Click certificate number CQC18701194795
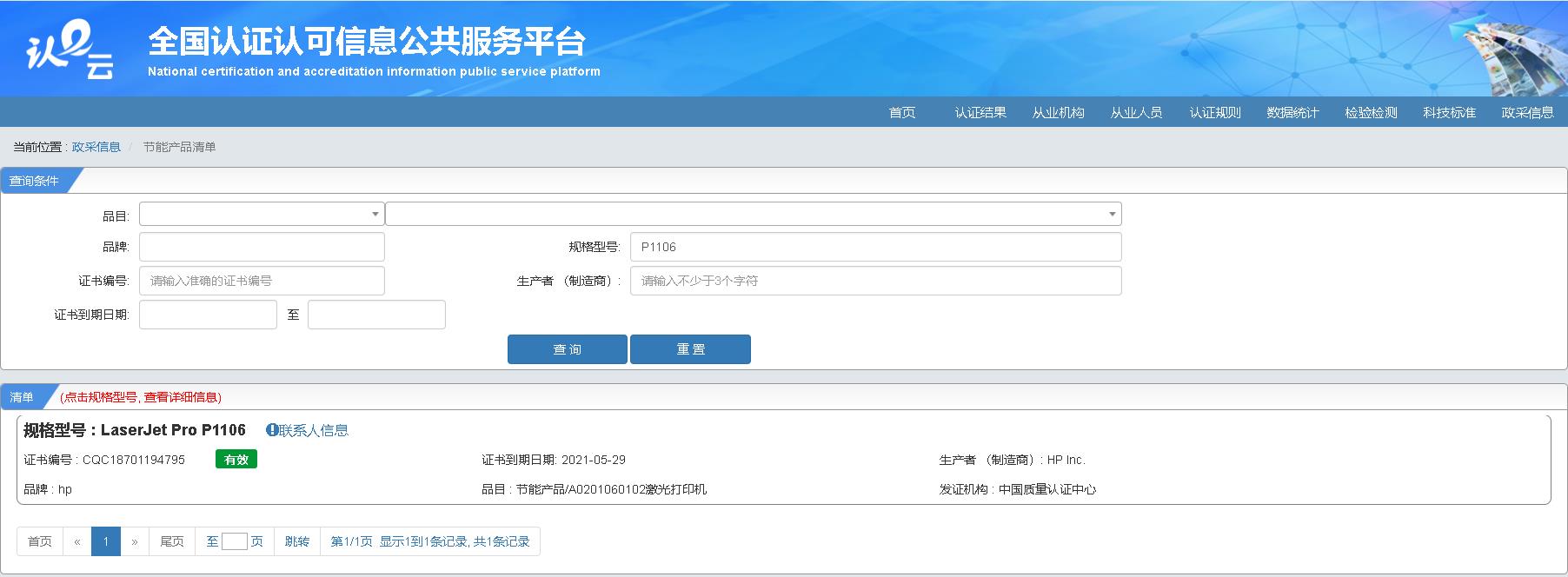The height and width of the screenshot is (577, 1568). click(x=134, y=460)
